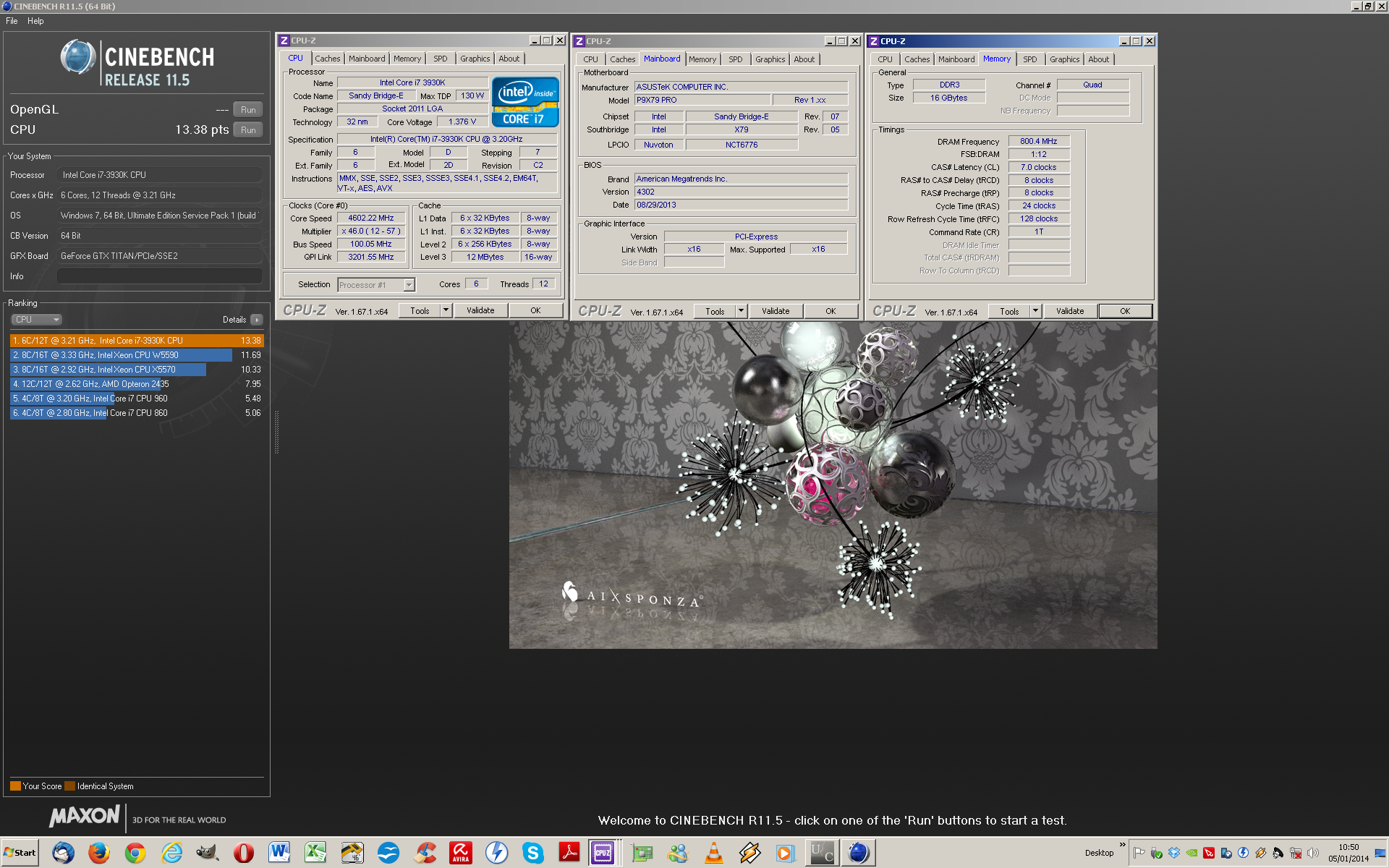The height and width of the screenshot is (868, 1389).
Task: Launch VLC media player from taskbar
Action: tap(714, 853)
